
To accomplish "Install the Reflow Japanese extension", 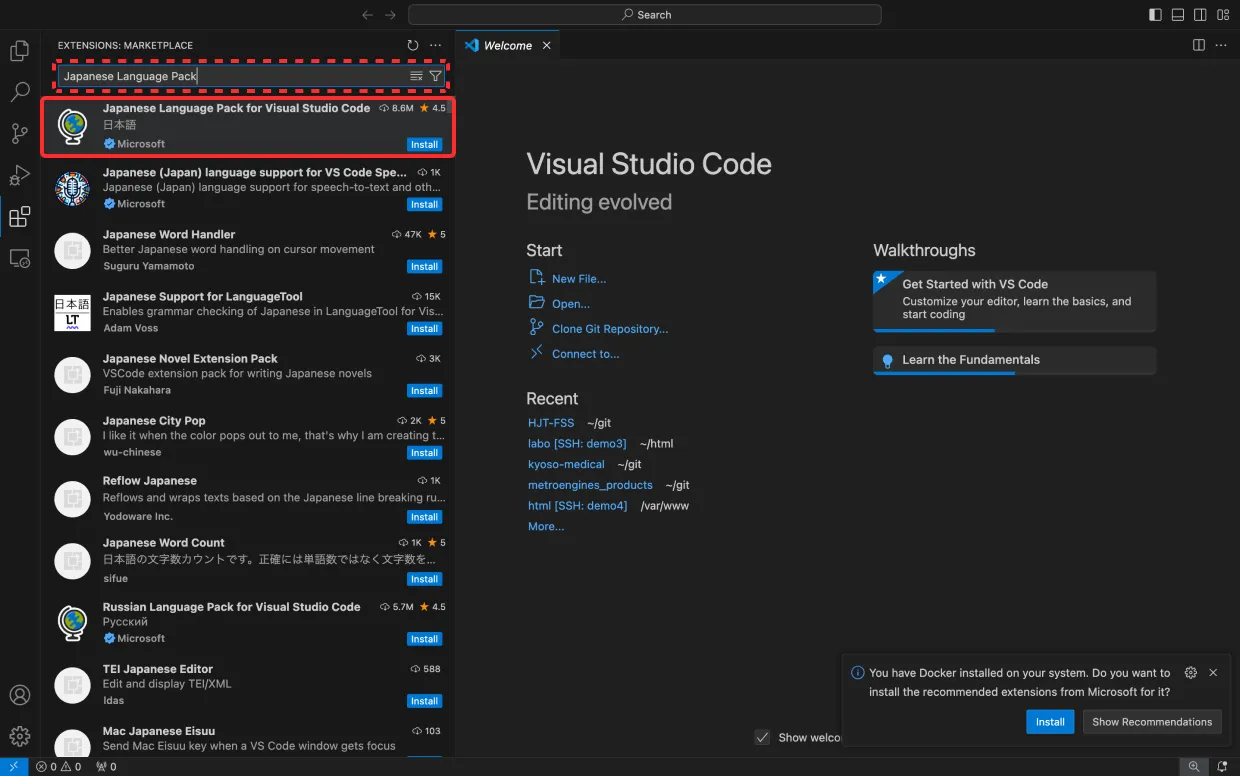I will 424,517.
